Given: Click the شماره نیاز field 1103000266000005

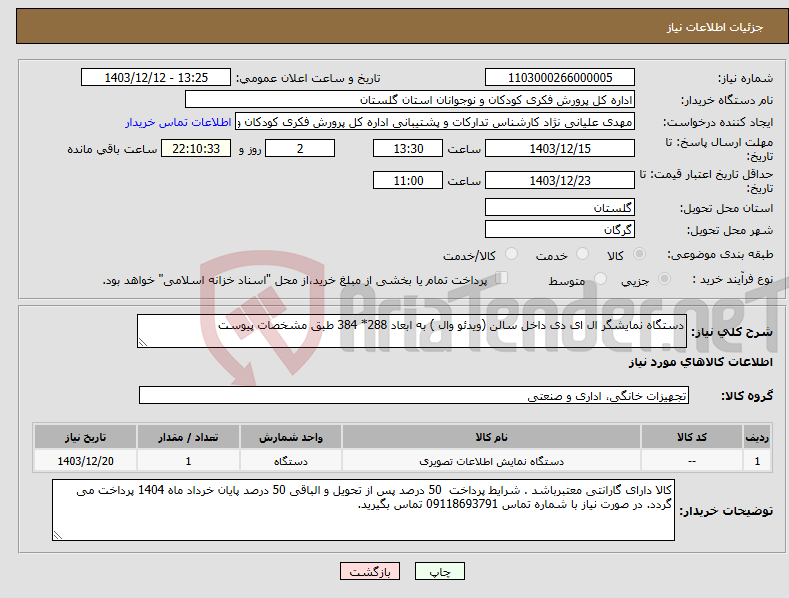Looking at the screenshot, I should point(560,78).
